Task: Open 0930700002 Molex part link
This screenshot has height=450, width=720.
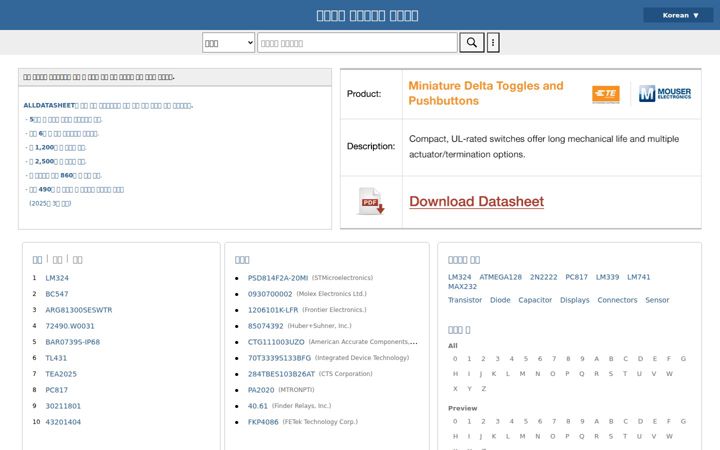Action: [x=270, y=294]
